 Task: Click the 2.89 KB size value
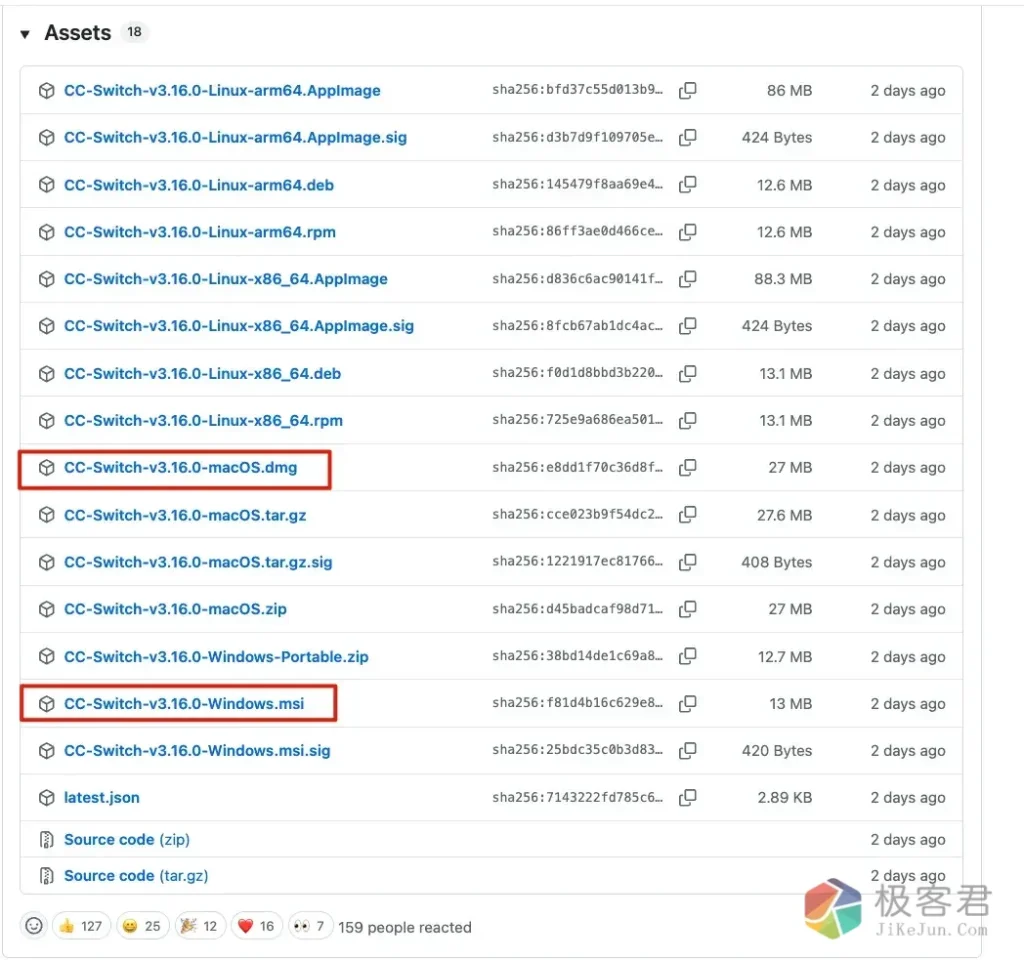(784, 797)
